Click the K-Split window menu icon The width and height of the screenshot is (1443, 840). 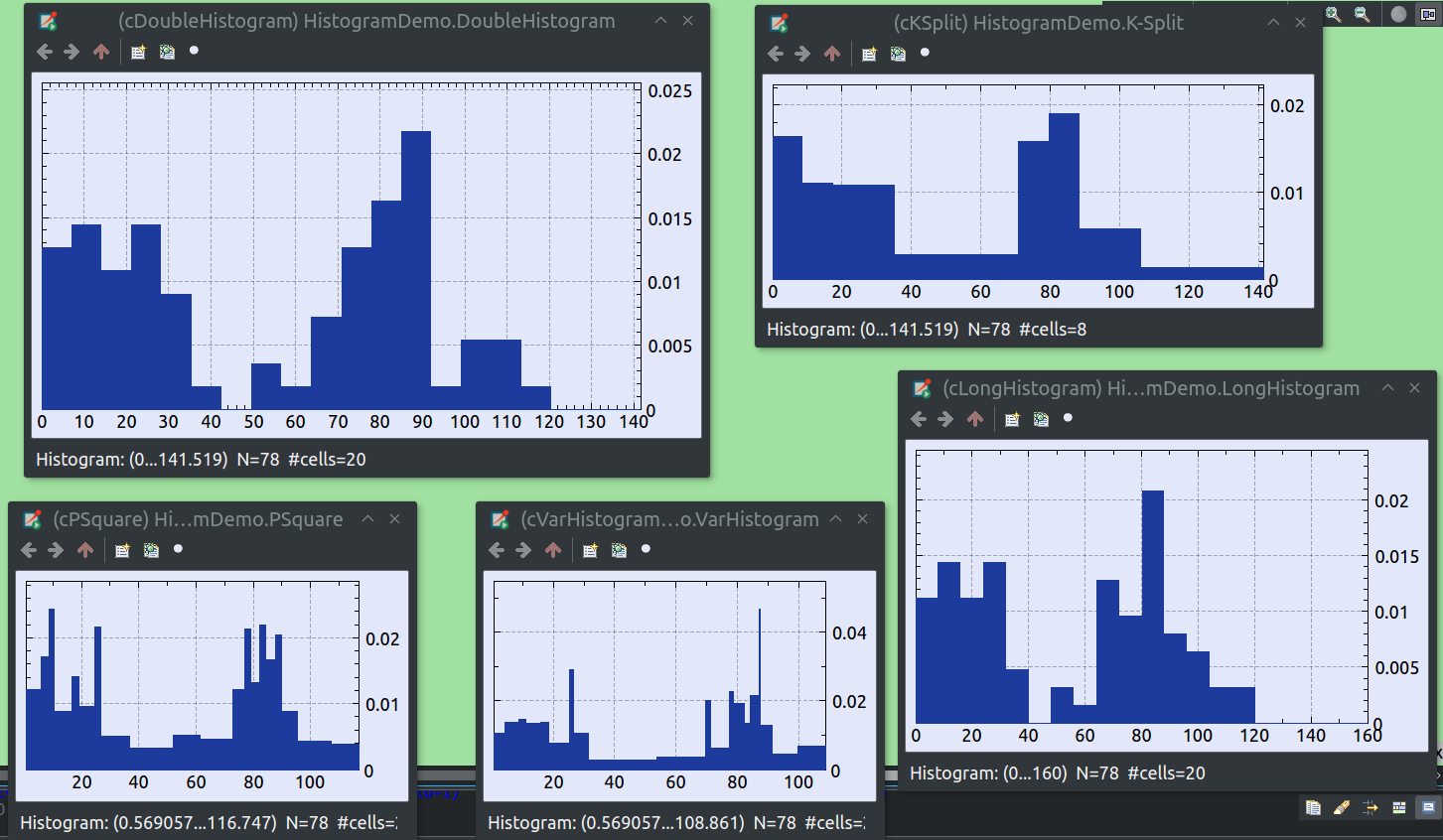779,23
